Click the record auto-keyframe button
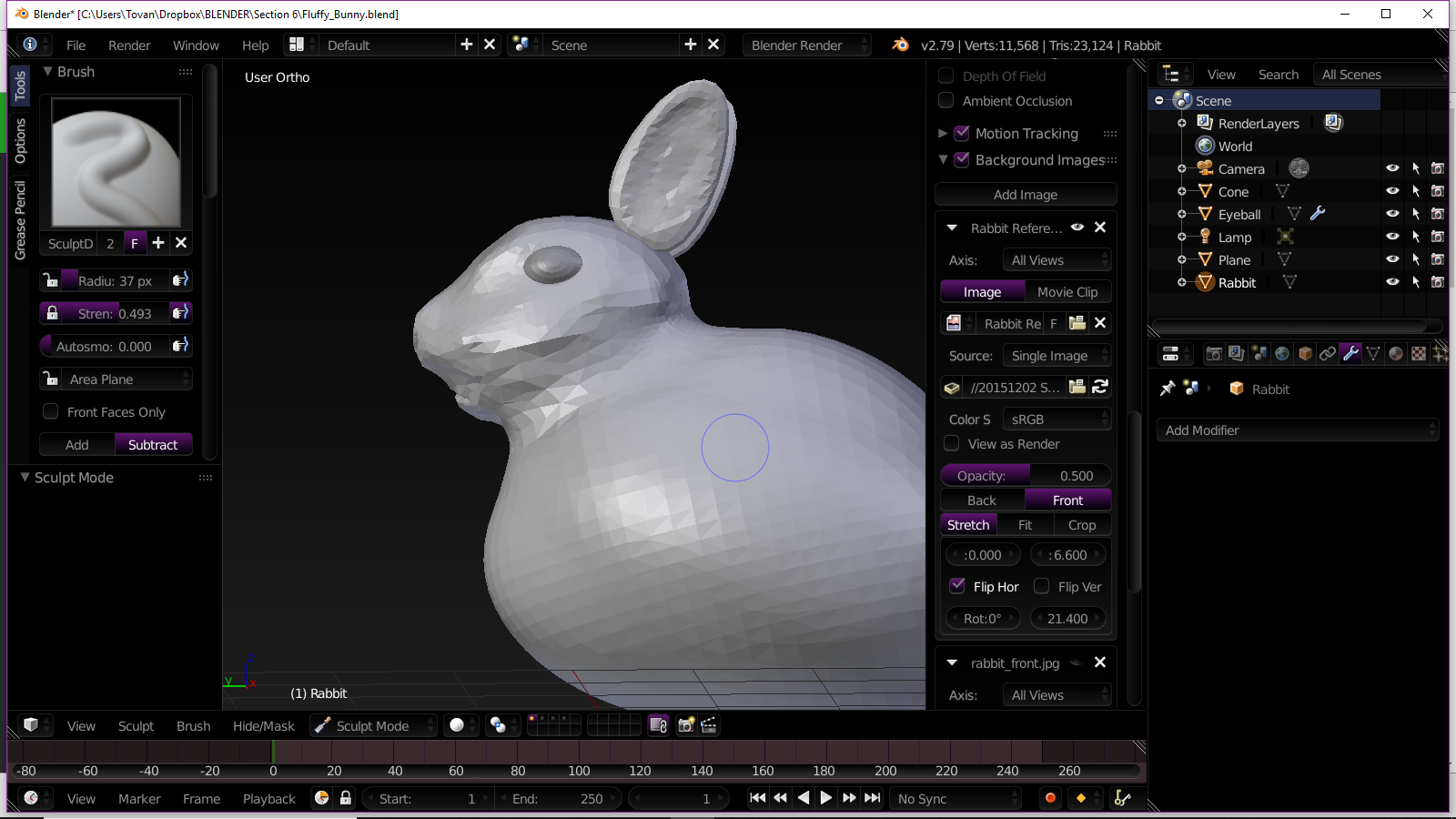The height and width of the screenshot is (819, 1456). (1050, 798)
